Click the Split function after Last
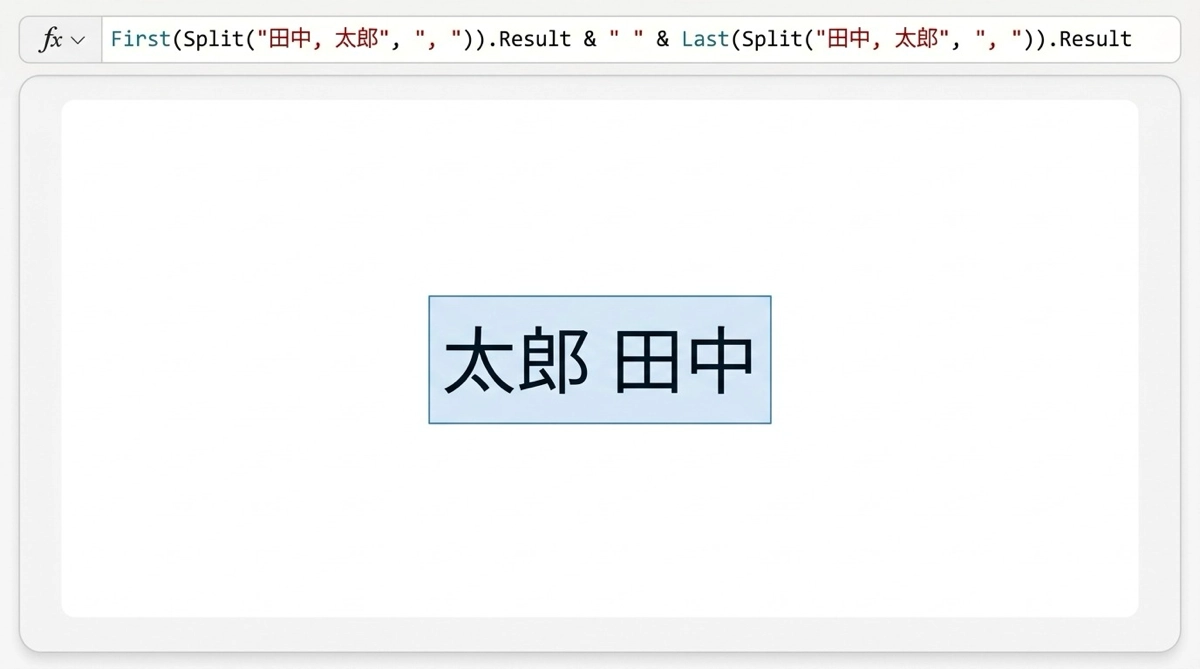 772,40
